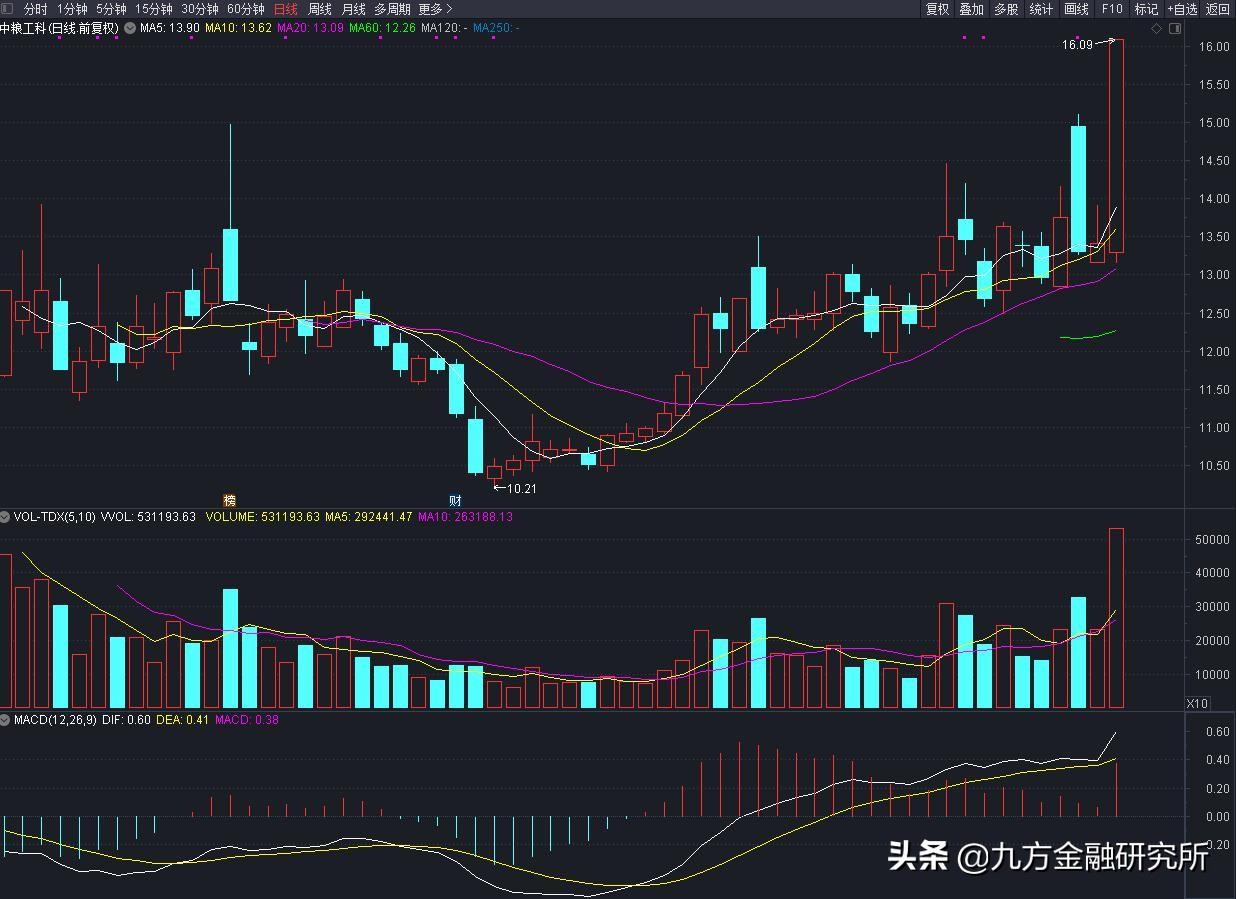Add stock to watchlist via +自选
This screenshot has height=899, width=1236.
[x=1184, y=8]
